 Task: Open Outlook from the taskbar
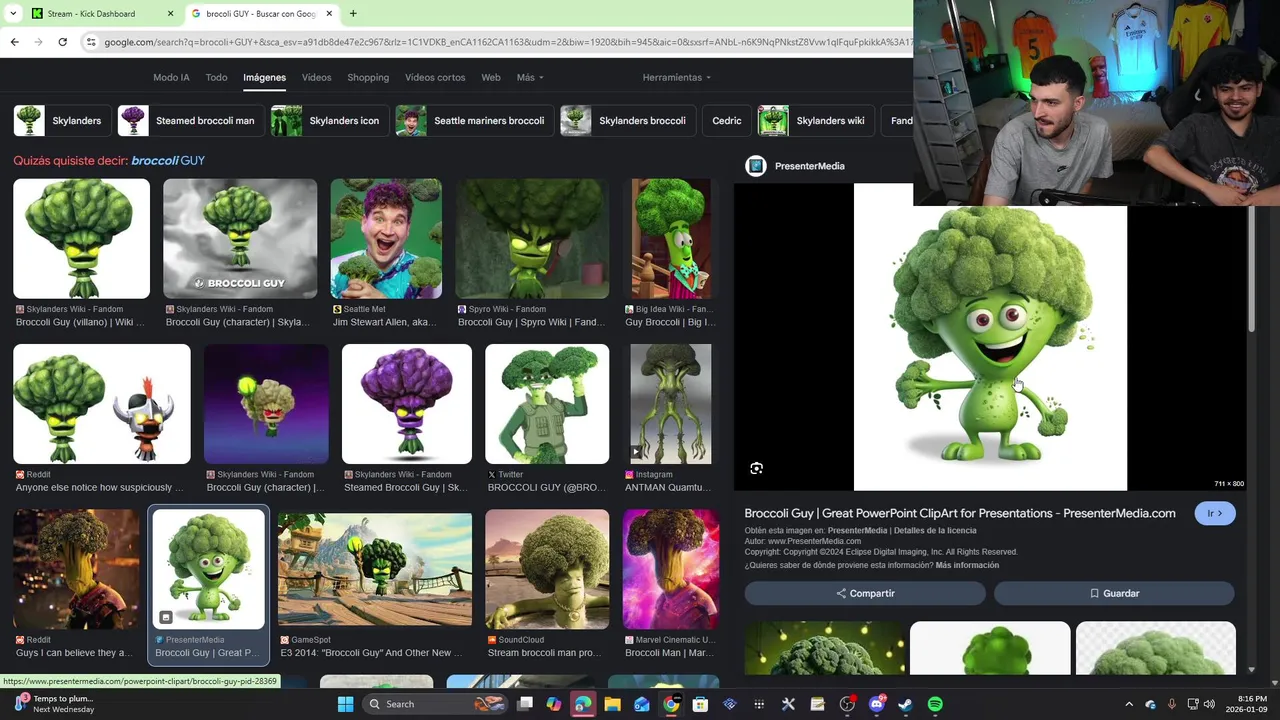tap(642, 704)
